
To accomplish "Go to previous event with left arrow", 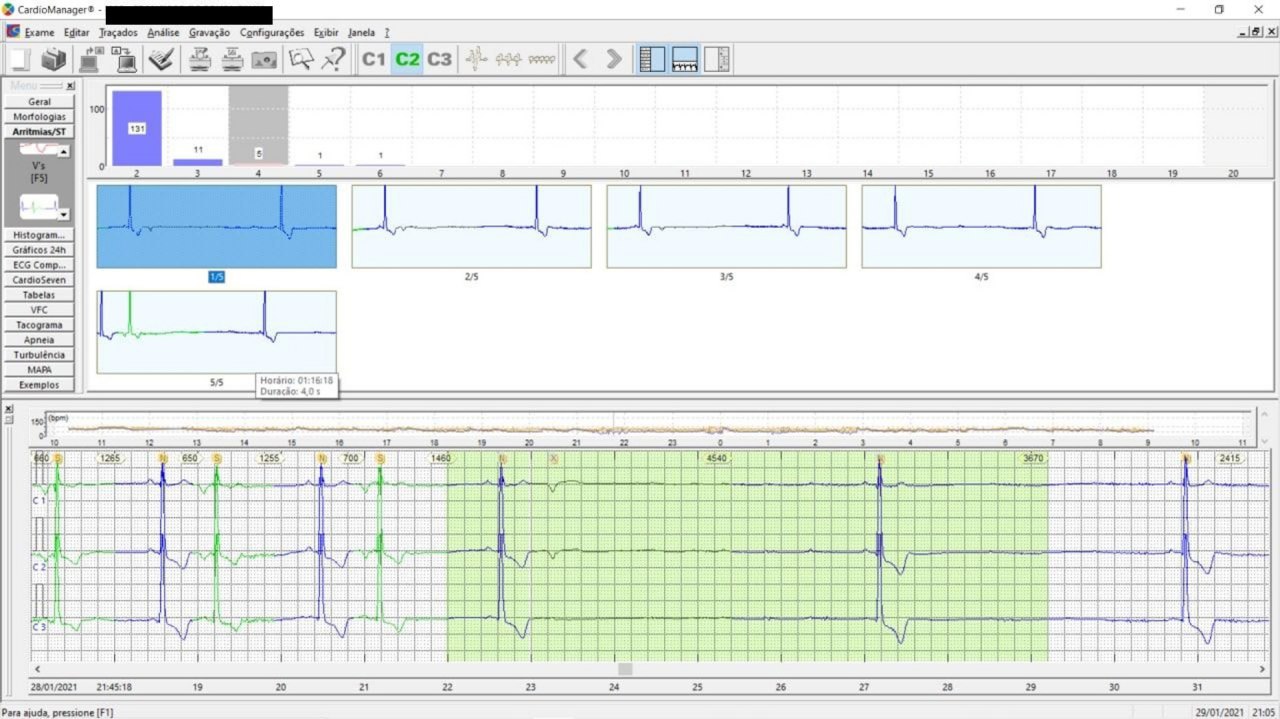I will 580,60.
